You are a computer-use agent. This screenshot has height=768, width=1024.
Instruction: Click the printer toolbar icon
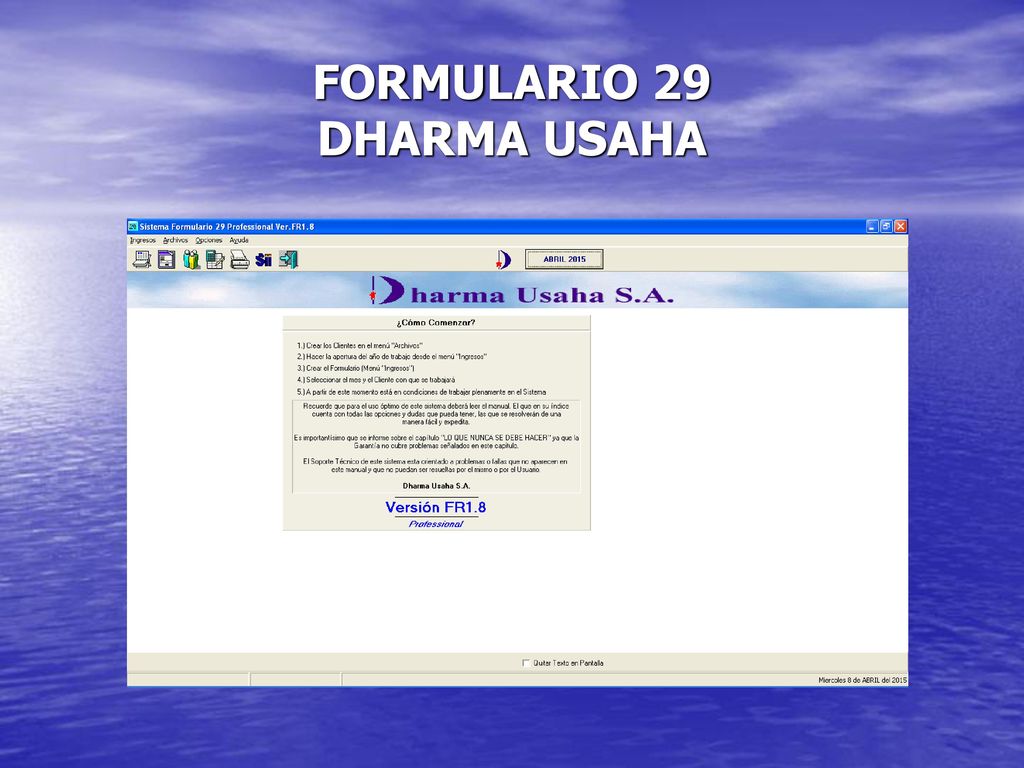[239, 260]
